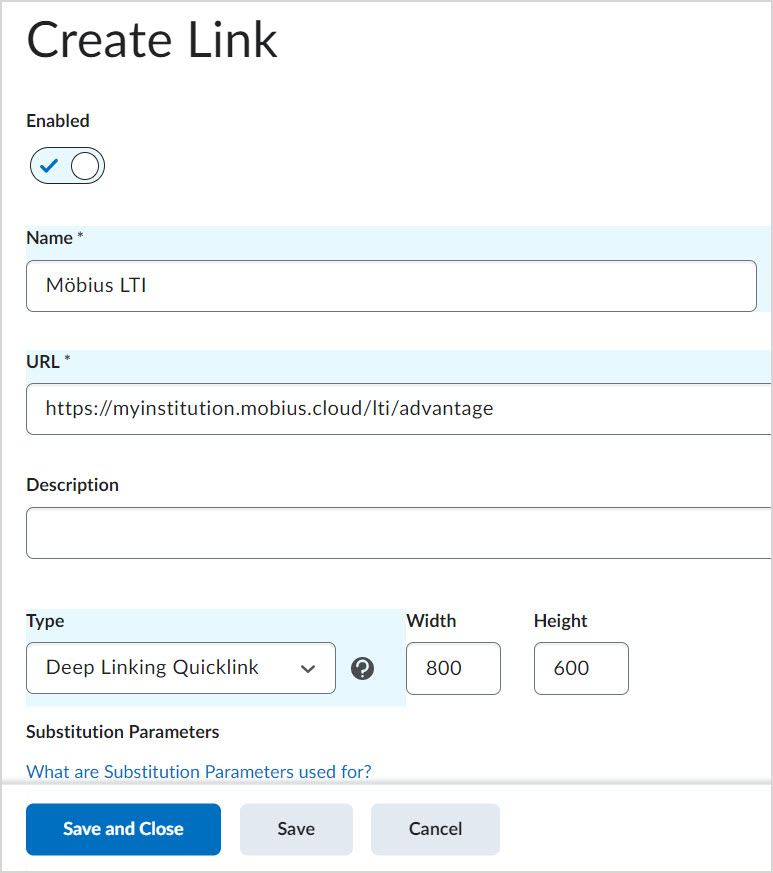Click inside the Name field
This screenshot has height=873, width=773.
pos(390,286)
